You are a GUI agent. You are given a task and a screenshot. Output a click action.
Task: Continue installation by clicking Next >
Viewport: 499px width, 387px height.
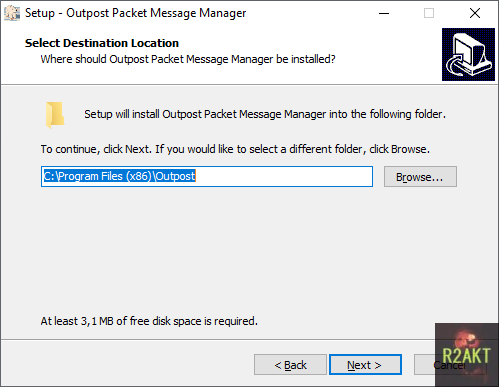365,365
